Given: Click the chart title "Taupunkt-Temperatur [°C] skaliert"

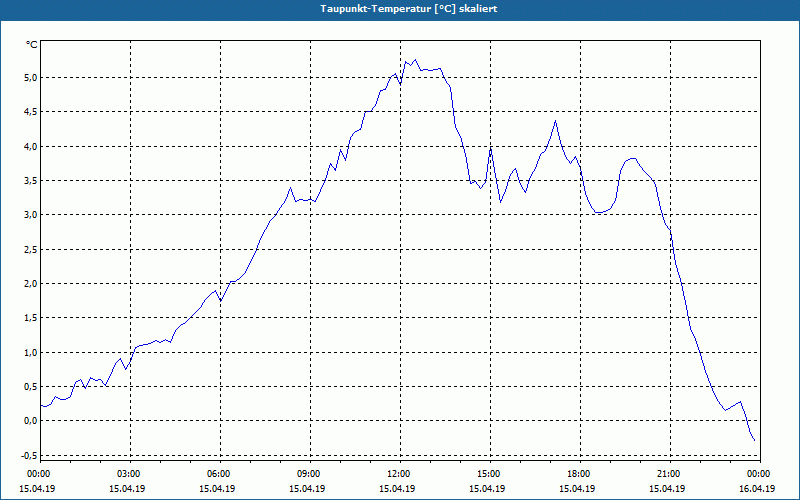Looking at the screenshot, I should click(409, 9).
